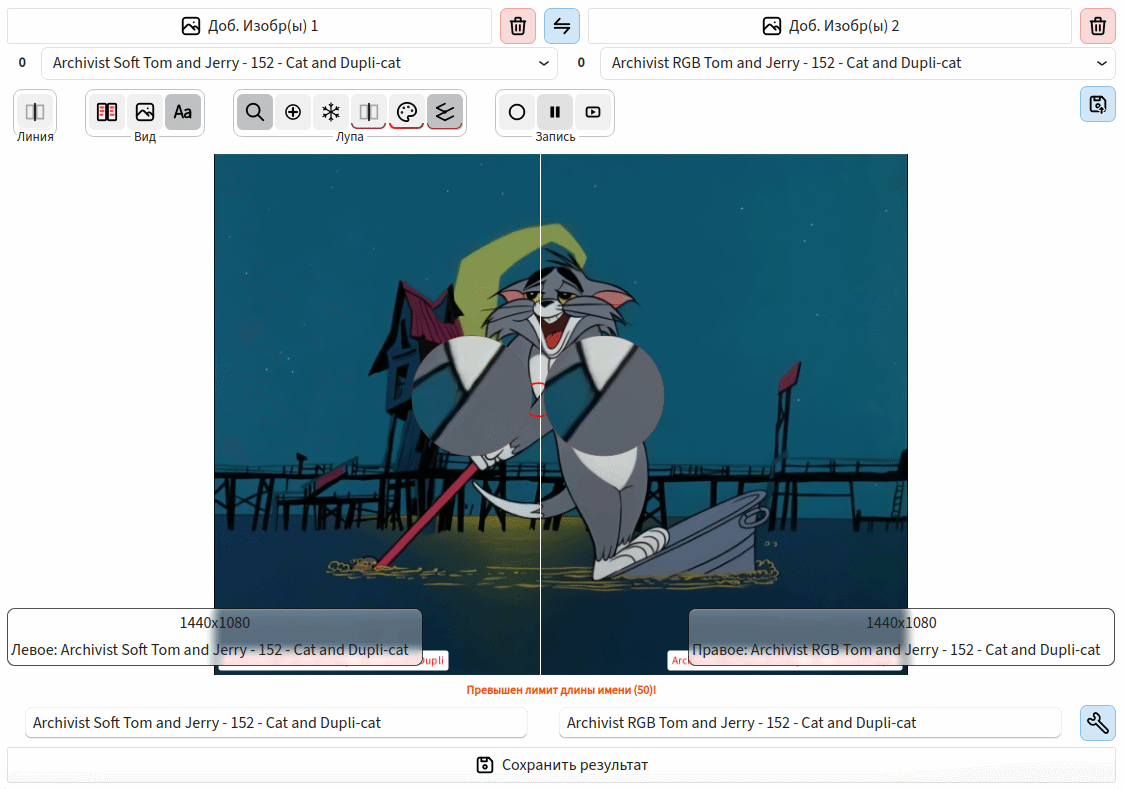Toggle the Aa file names display
The height and width of the screenshot is (789, 1124).
pyautogui.click(x=183, y=112)
